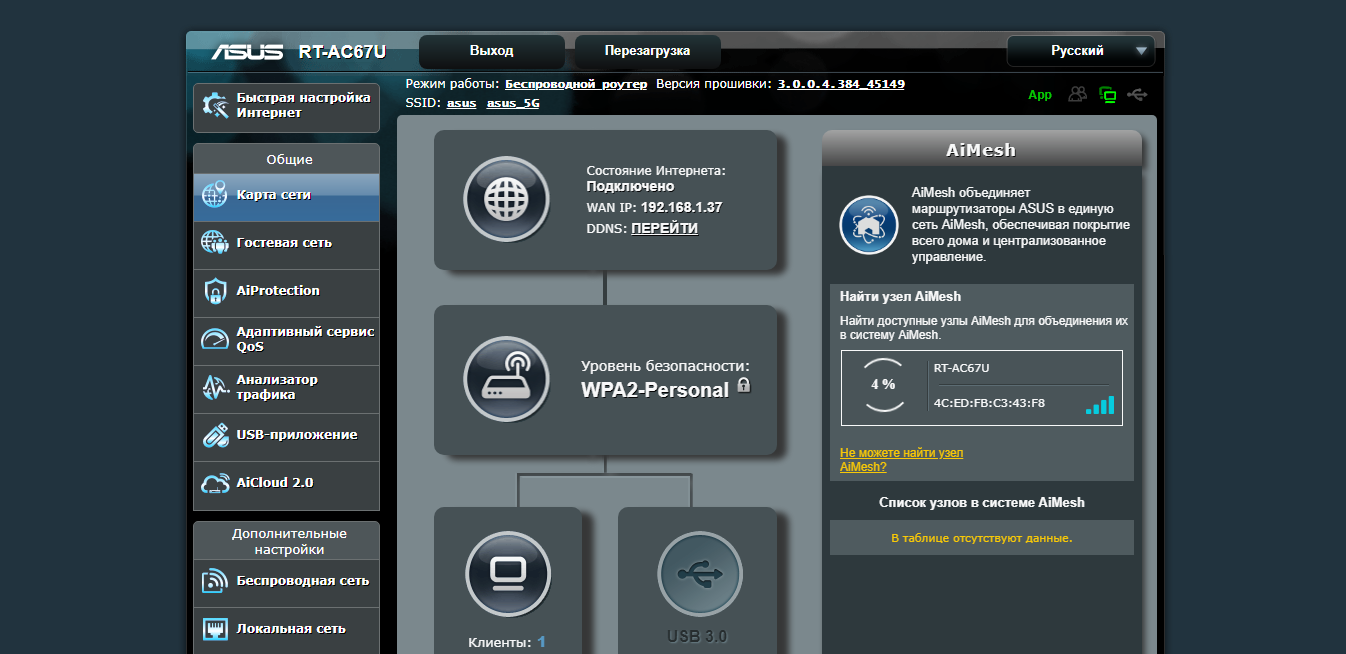Go to Гостевая сеть
Image resolution: width=1346 pixels, height=654 pixels.
286,243
